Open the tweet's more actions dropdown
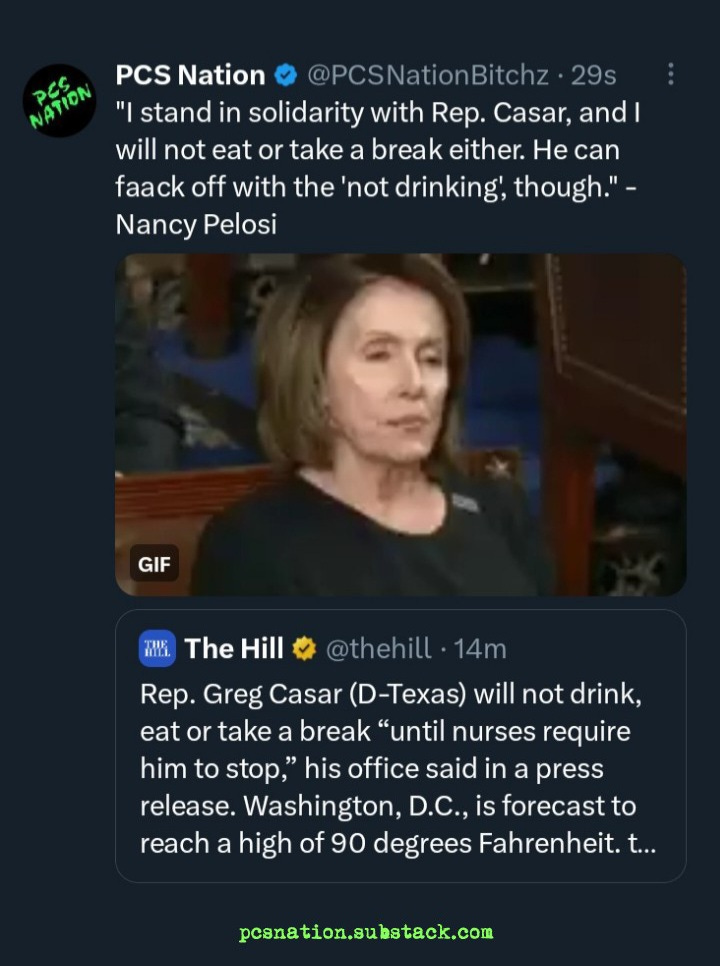The width and height of the screenshot is (720, 966). pos(672,74)
